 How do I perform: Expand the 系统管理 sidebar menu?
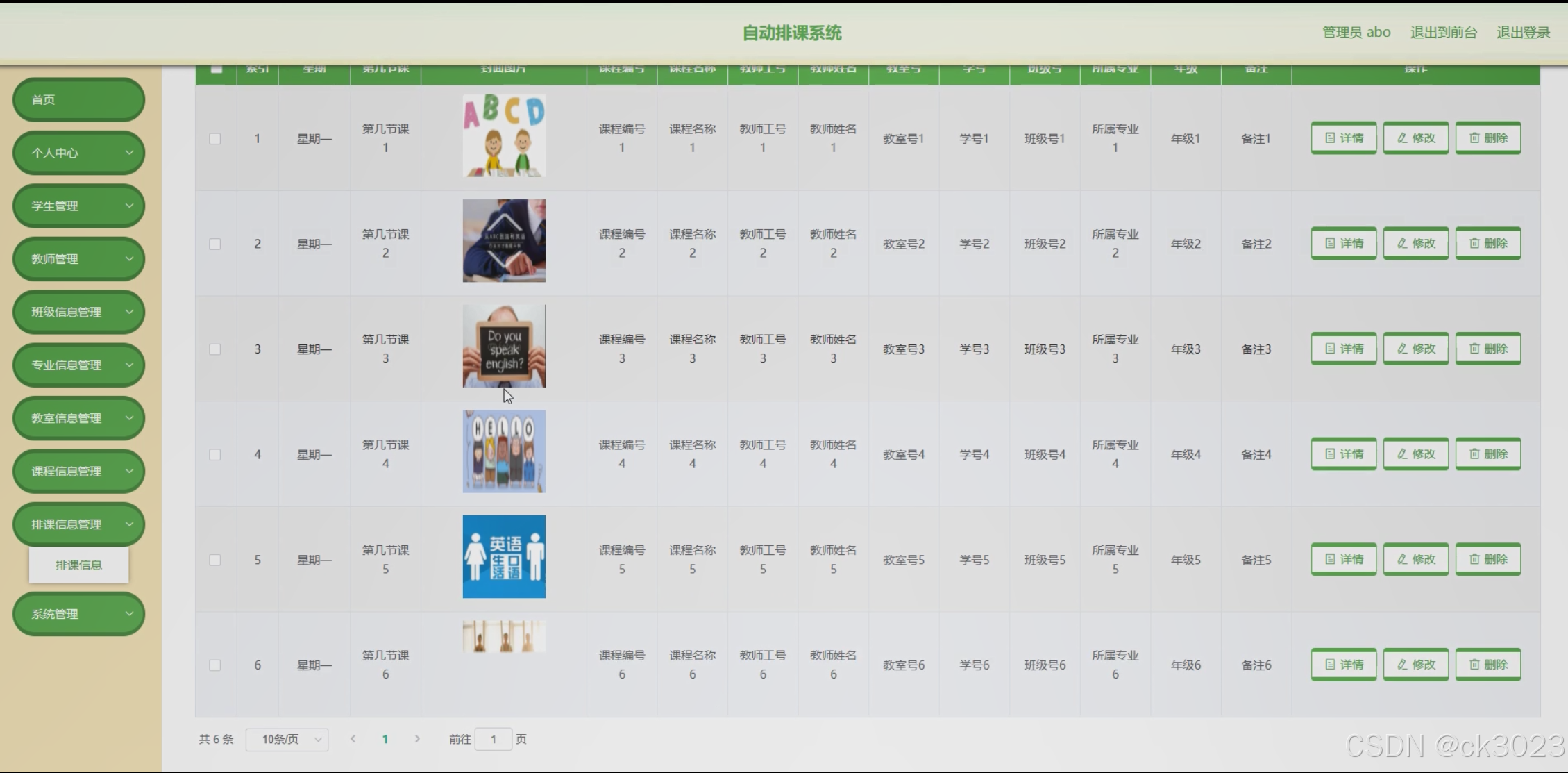78,614
